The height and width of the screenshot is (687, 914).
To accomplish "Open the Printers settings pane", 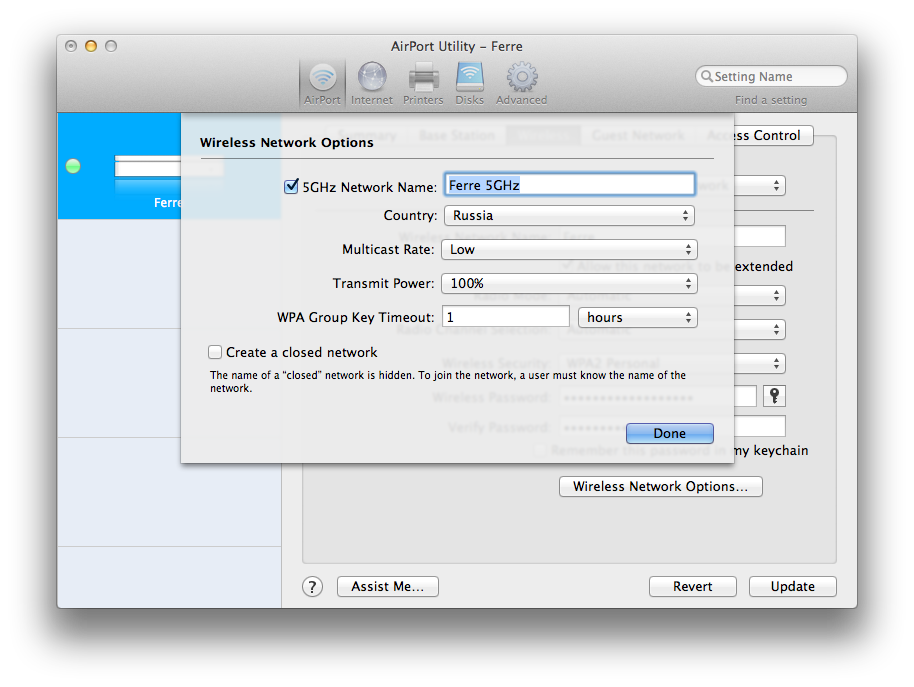I will coord(423,84).
